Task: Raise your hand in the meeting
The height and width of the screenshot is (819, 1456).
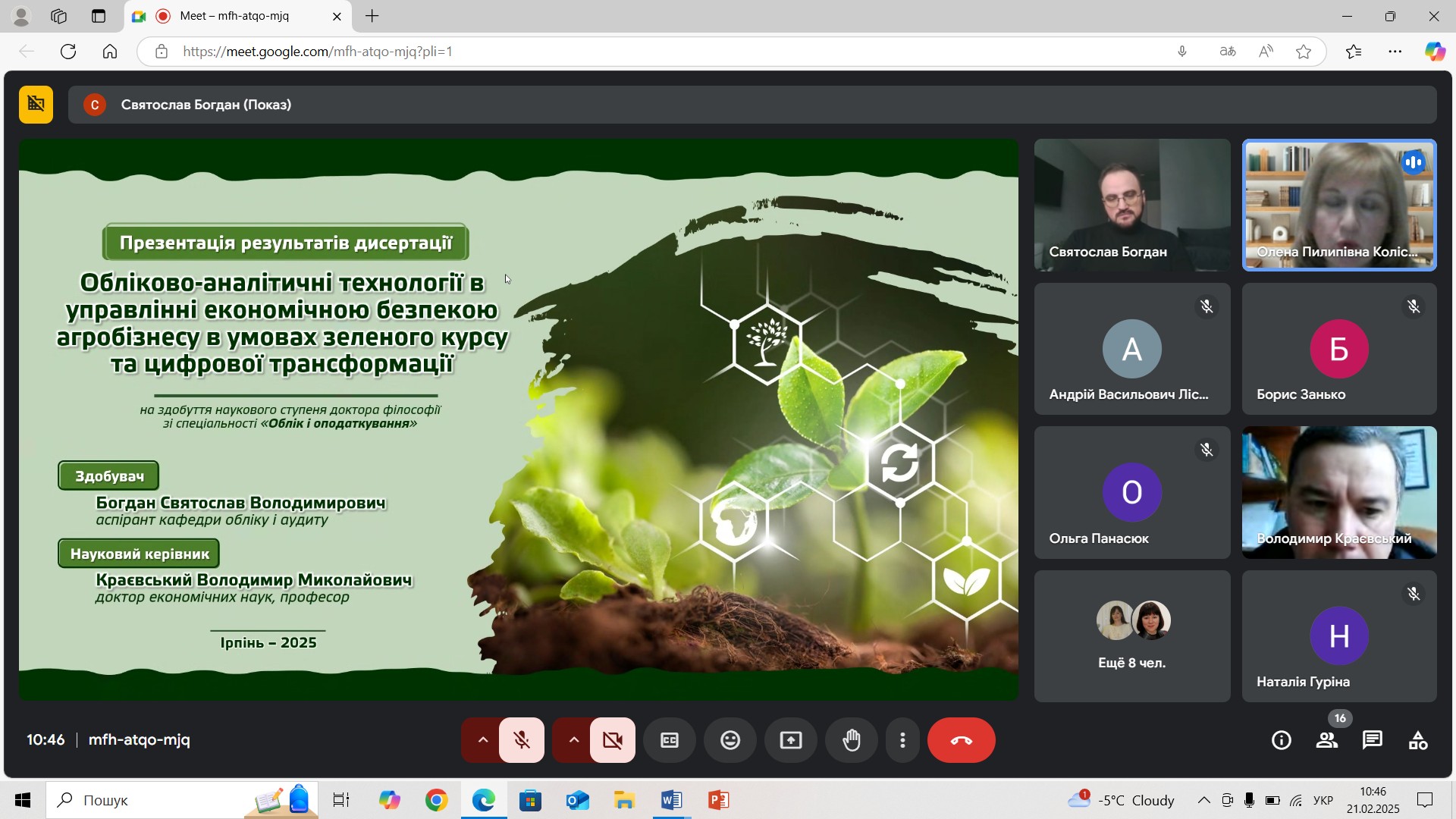Action: tap(852, 740)
